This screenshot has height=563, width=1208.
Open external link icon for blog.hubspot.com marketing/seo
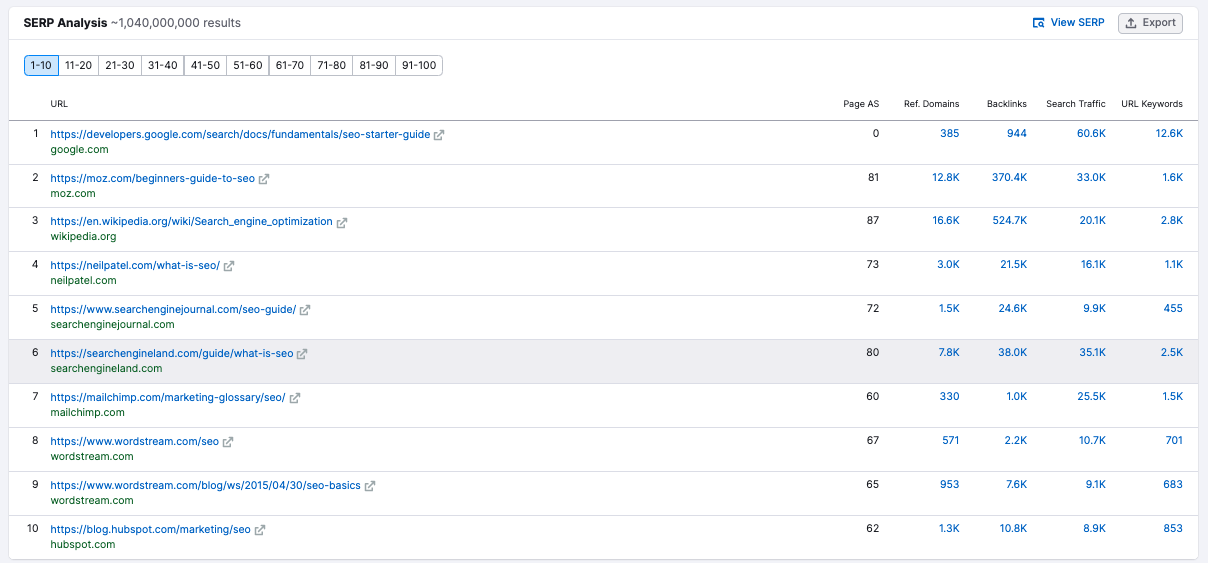(x=260, y=530)
